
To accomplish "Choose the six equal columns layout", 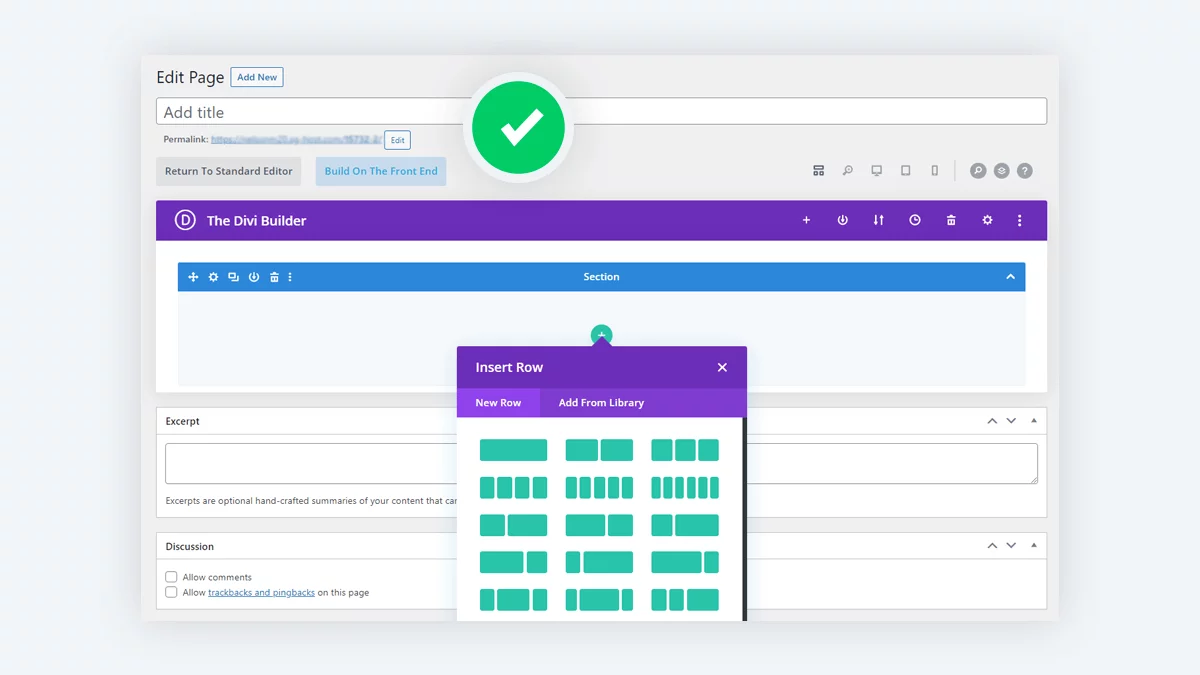I will [685, 487].
